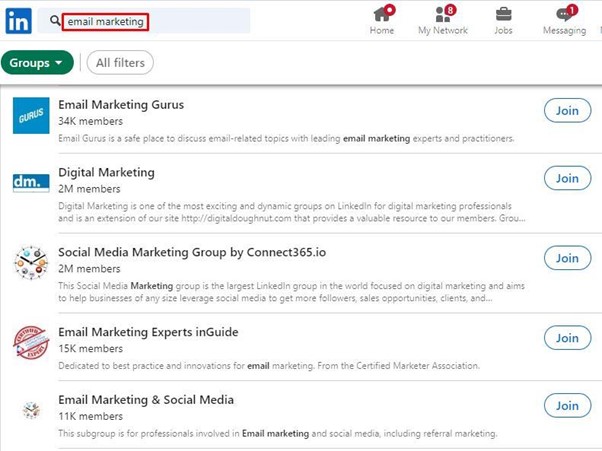Open the Connect365.io clock logo

31,263
